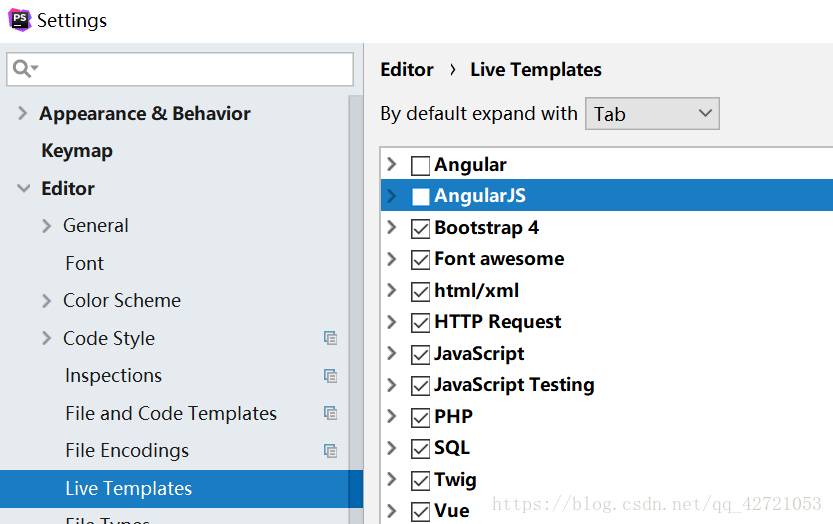Expand the HTTP Request template group
This screenshot has height=524, width=833.
(392, 322)
